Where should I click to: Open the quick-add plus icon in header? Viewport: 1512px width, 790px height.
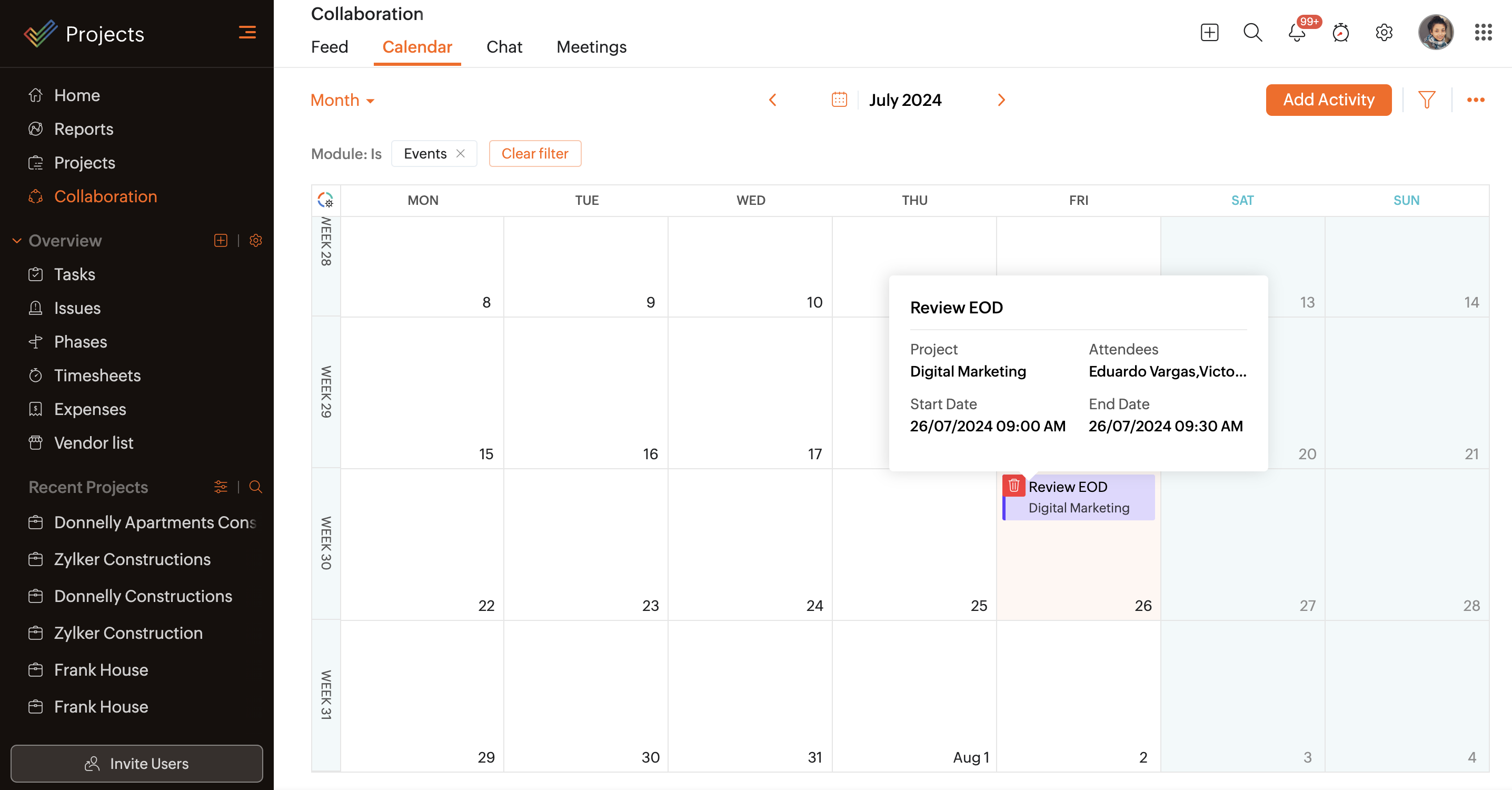pos(1209,33)
